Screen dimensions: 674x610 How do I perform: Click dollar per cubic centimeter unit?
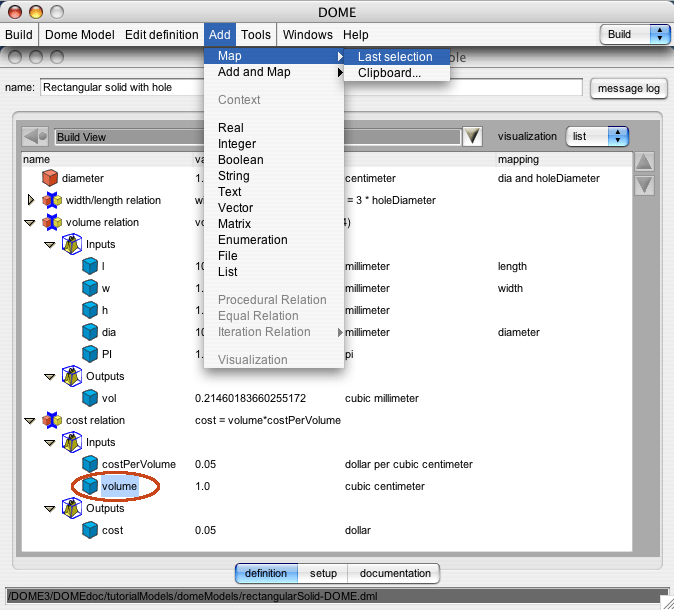pyautogui.click(x=408, y=464)
